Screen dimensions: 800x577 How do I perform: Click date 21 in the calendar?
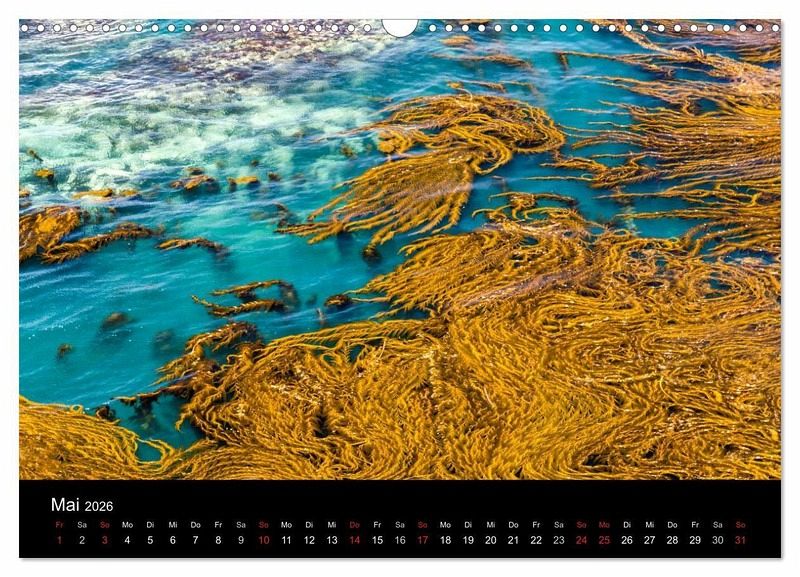pos(513,540)
